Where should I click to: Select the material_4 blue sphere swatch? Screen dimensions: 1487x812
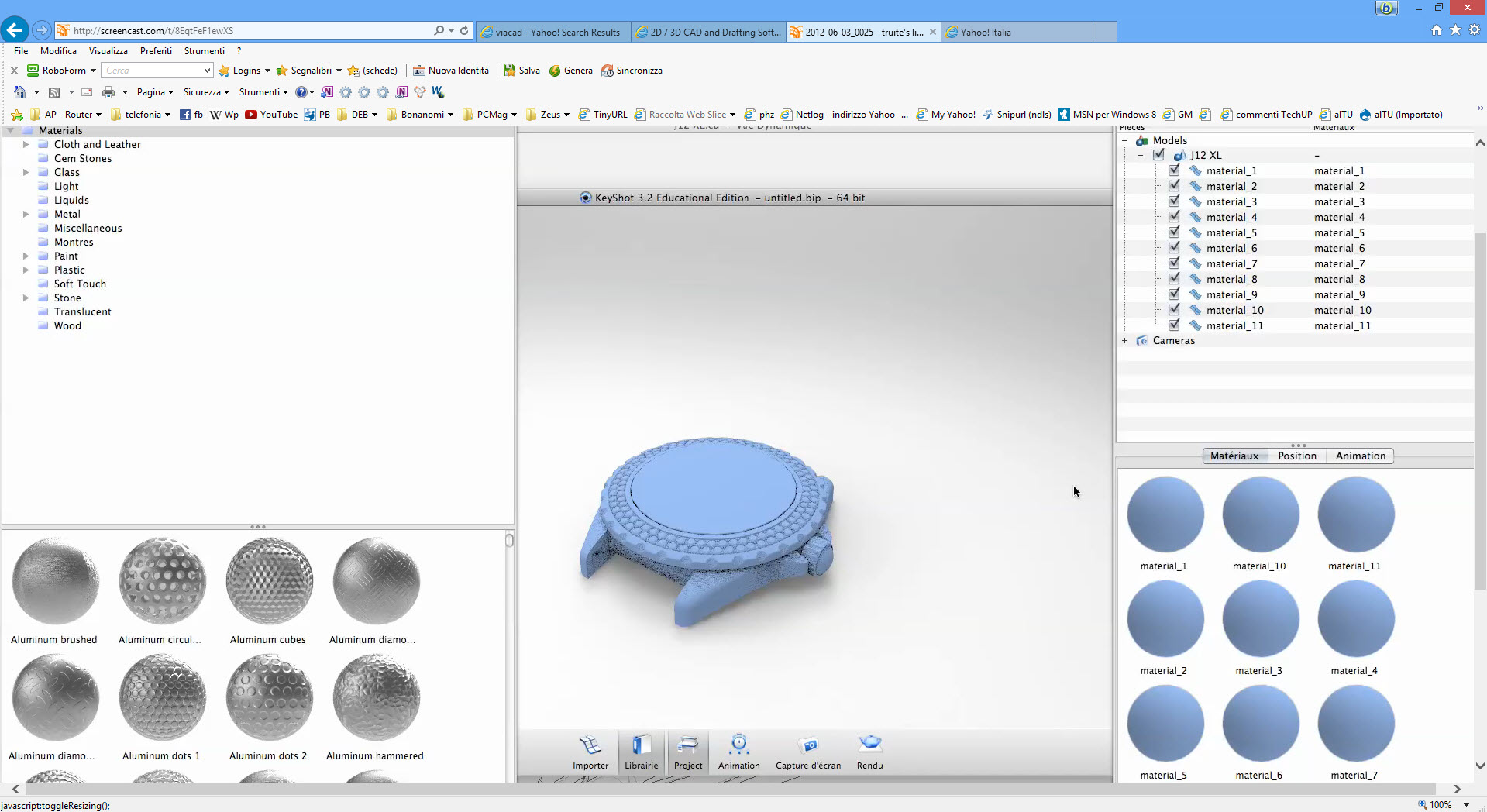point(1355,619)
